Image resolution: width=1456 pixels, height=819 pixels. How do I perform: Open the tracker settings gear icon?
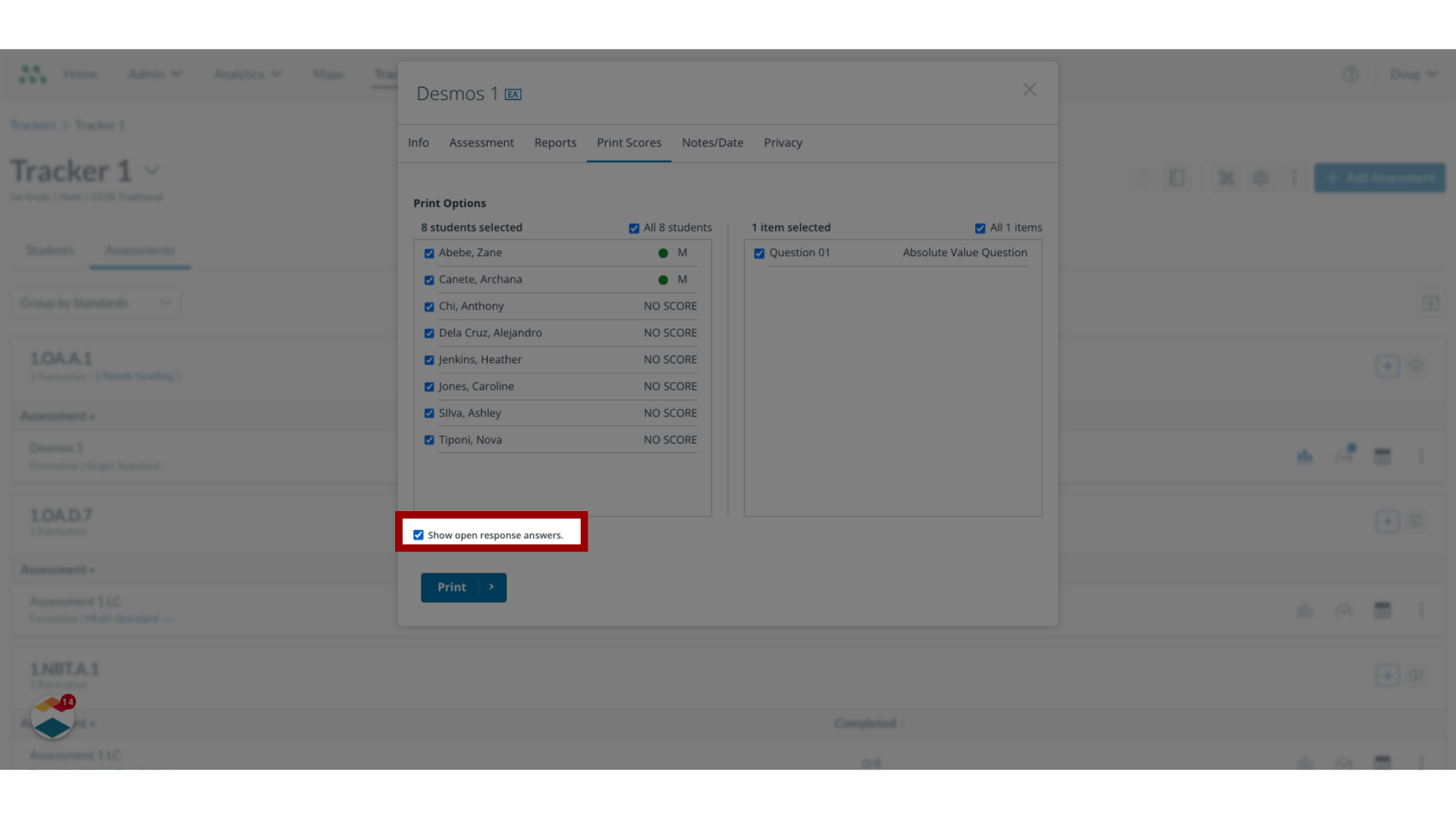tap(1260, 178)
